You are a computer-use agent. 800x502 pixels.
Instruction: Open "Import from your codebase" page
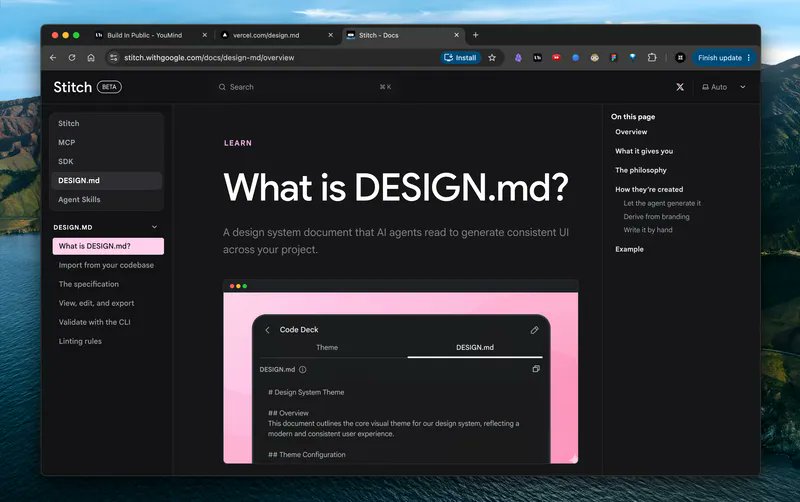(106, 265)
